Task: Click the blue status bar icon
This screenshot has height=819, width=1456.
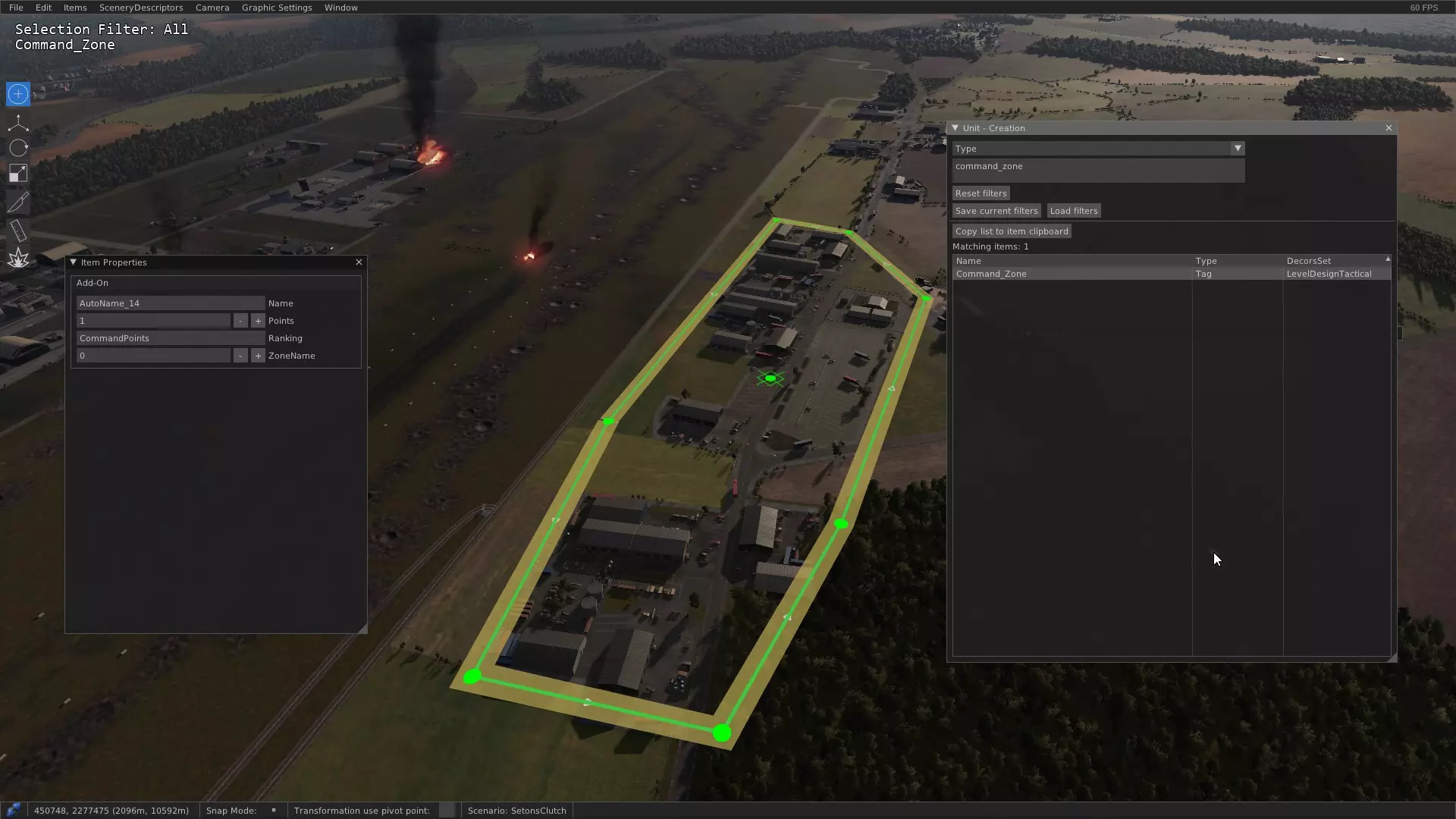Action: click(x=13, y=810)
